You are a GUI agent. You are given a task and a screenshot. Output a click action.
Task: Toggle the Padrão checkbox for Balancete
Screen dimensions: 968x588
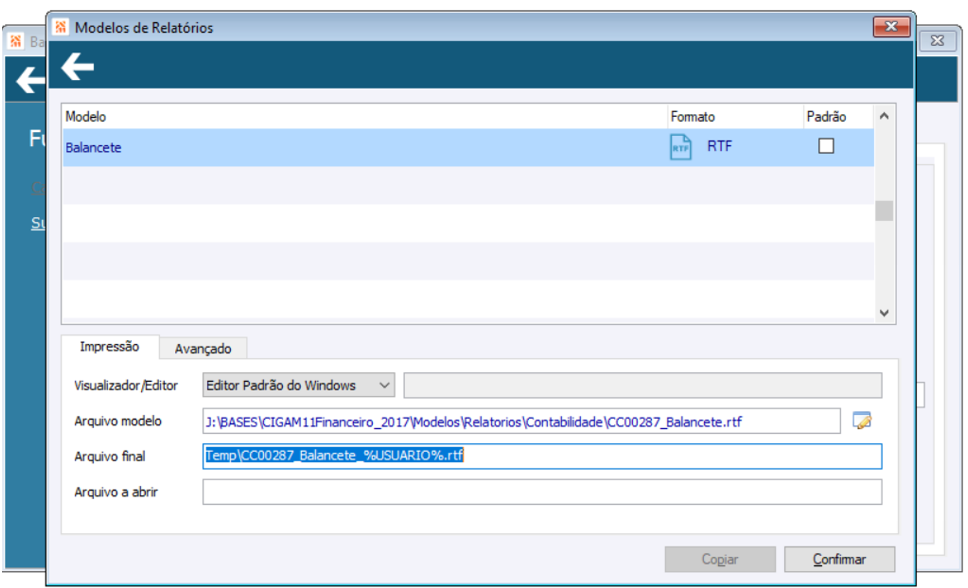825,146
